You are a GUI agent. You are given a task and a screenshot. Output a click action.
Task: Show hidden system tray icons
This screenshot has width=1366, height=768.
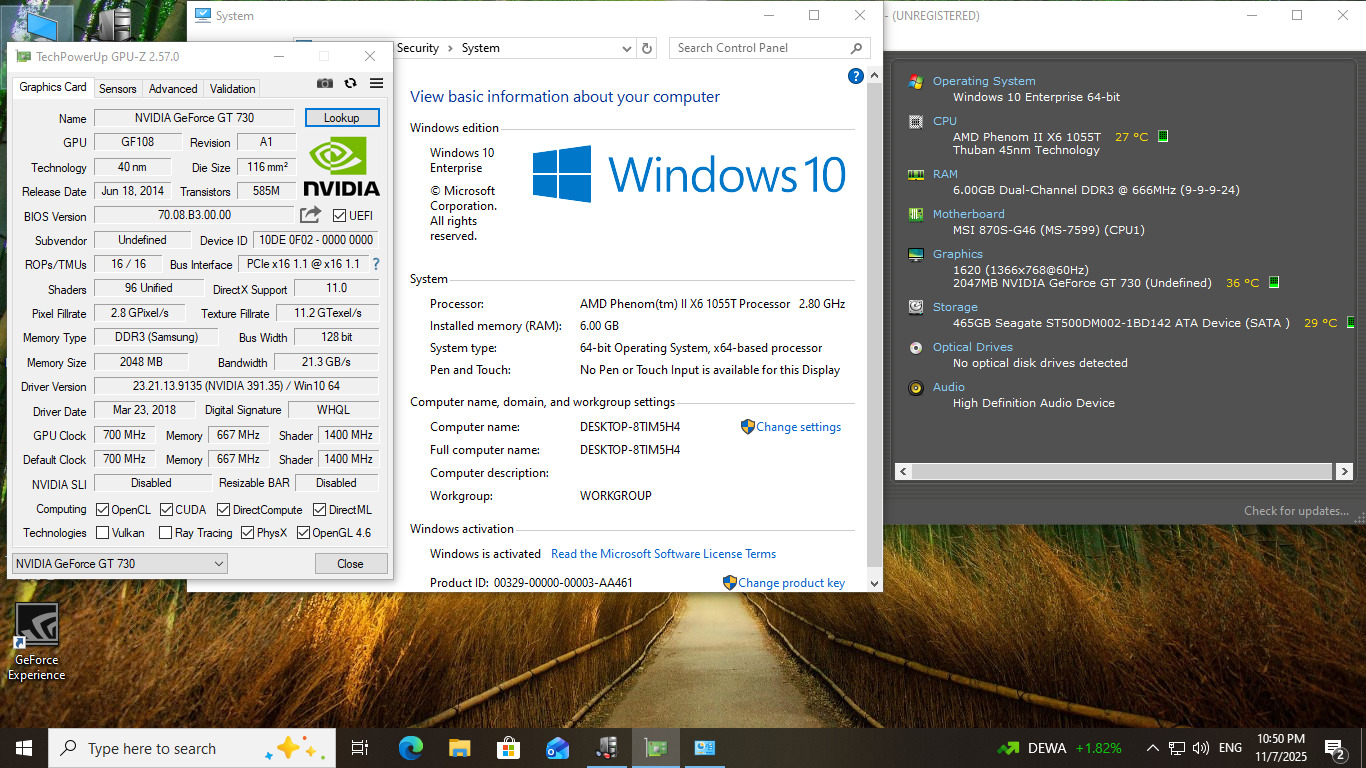pos(1153,748)
